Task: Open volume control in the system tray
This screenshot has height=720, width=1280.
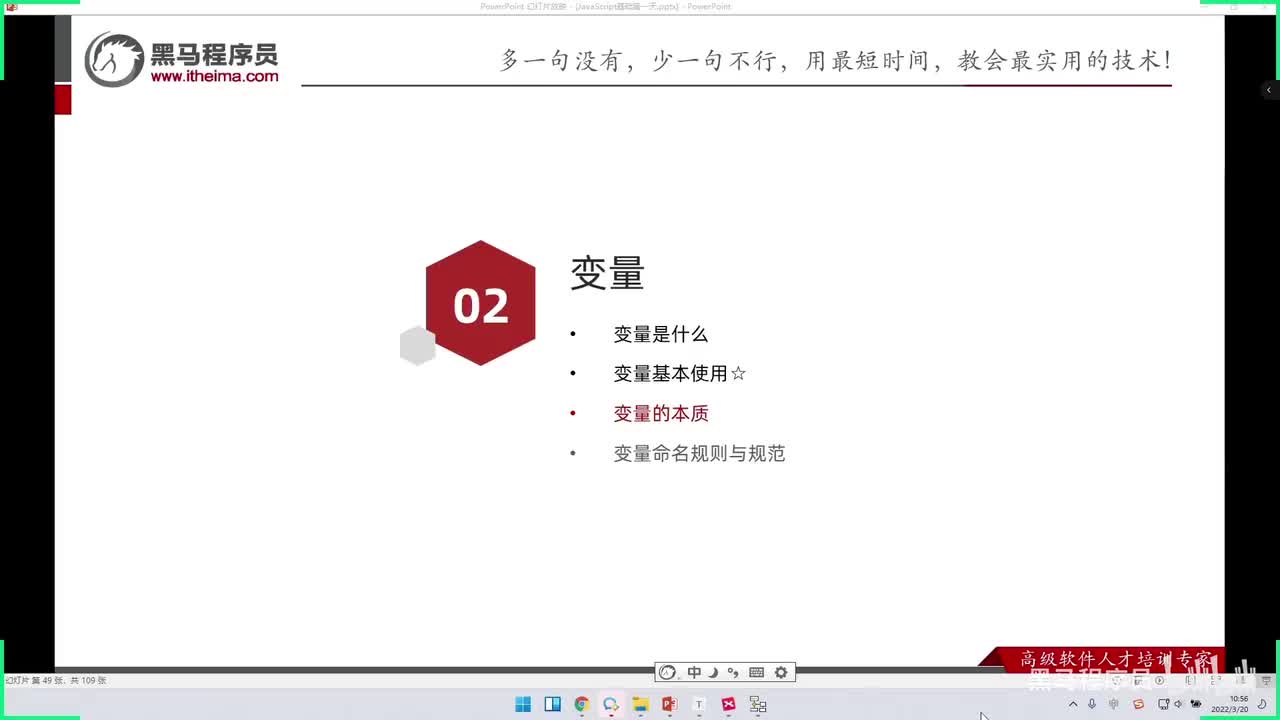Action: pyautogui.click(x=1179, y=704)
